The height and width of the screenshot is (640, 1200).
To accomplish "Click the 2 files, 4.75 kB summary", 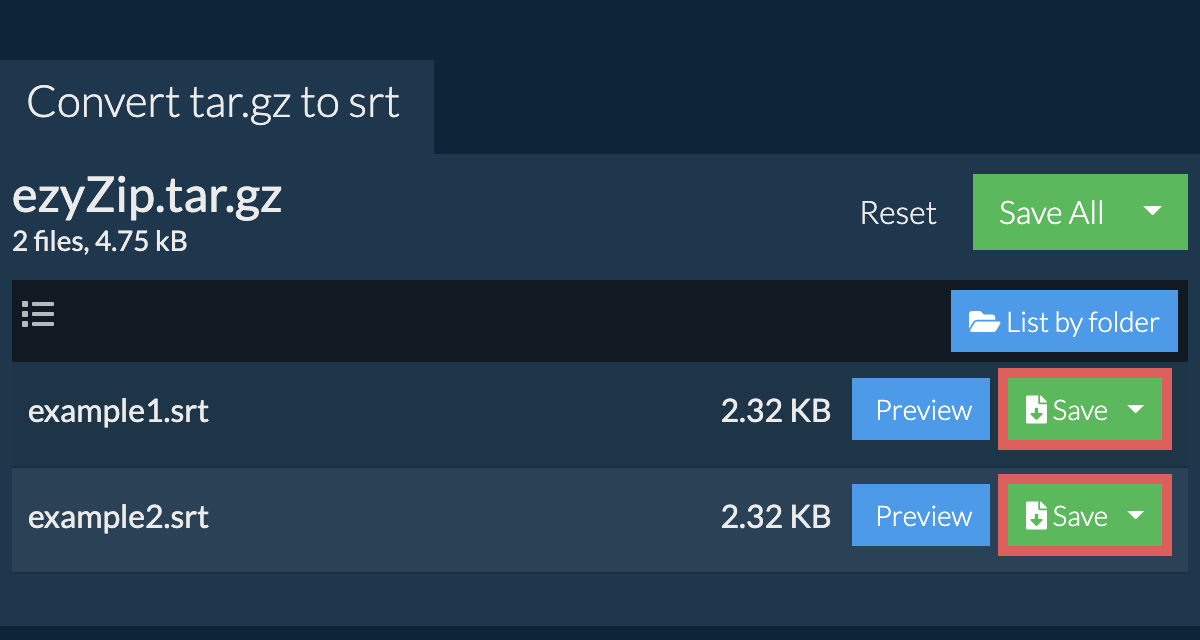I will click(100, 241).
